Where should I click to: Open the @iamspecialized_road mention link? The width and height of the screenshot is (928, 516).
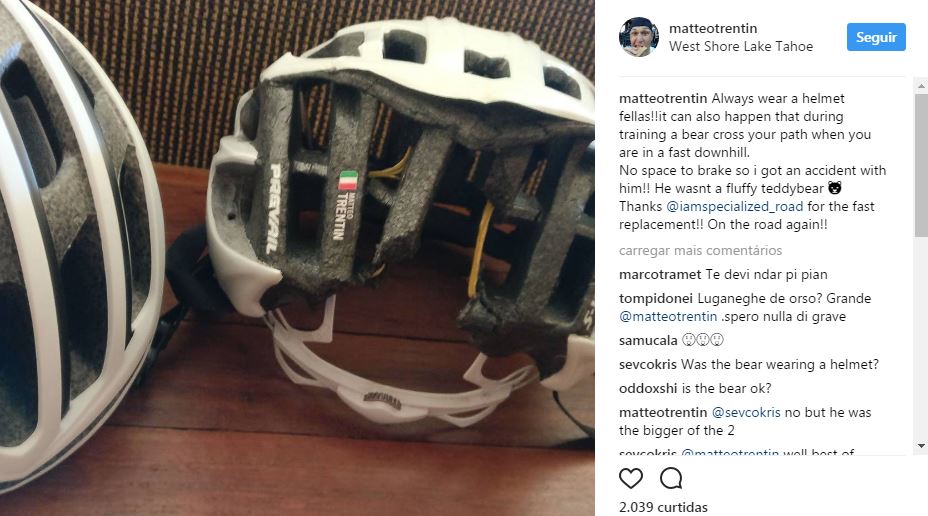pyautogui.click(x=734, y=207)
